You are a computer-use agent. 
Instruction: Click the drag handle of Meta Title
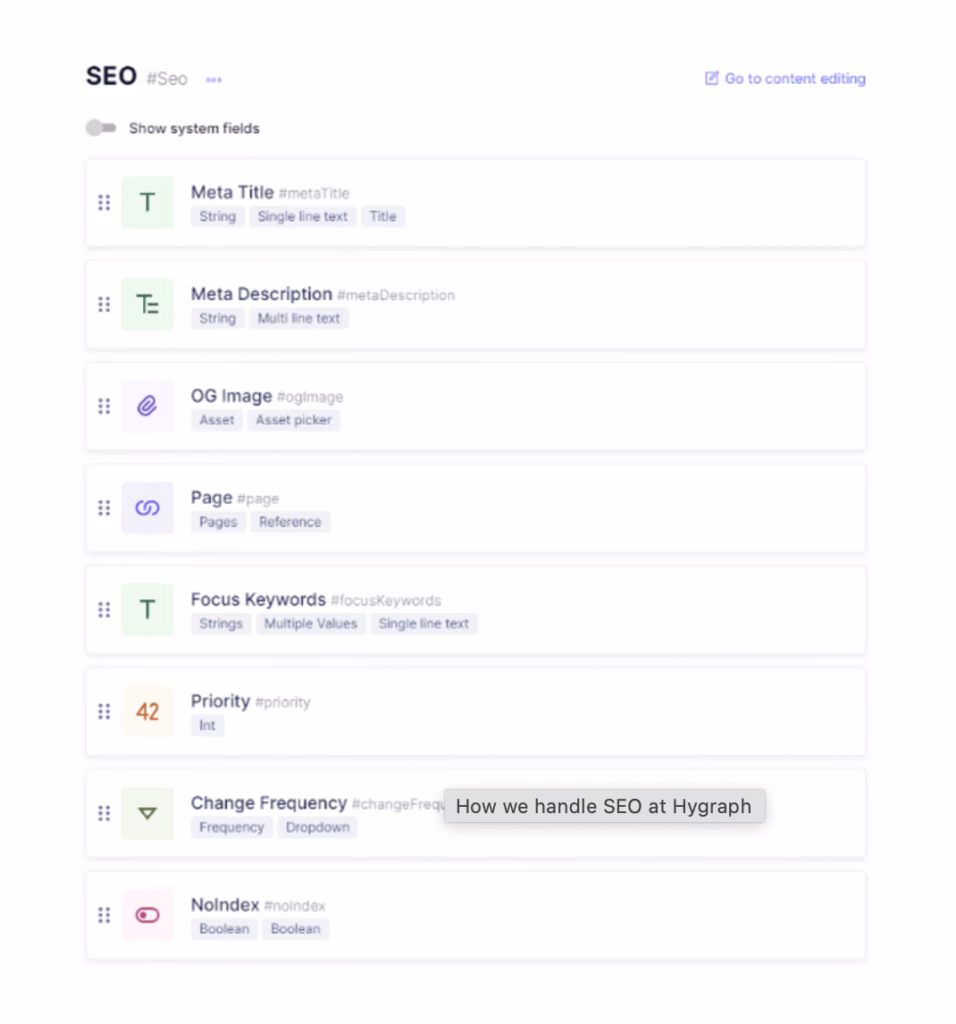tap(104, 203)
